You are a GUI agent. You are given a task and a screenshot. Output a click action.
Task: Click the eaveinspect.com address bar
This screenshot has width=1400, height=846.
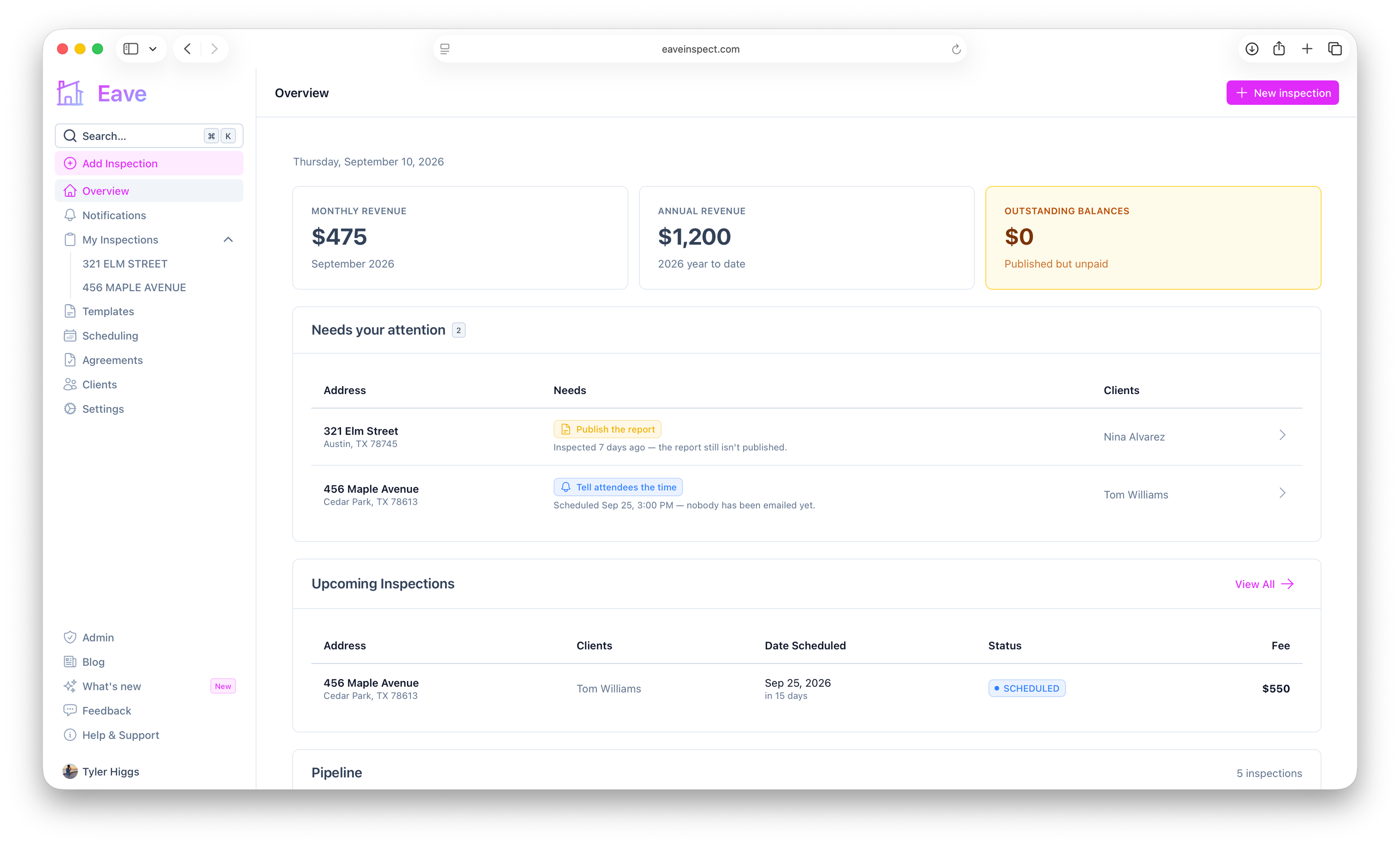[700, 49]
